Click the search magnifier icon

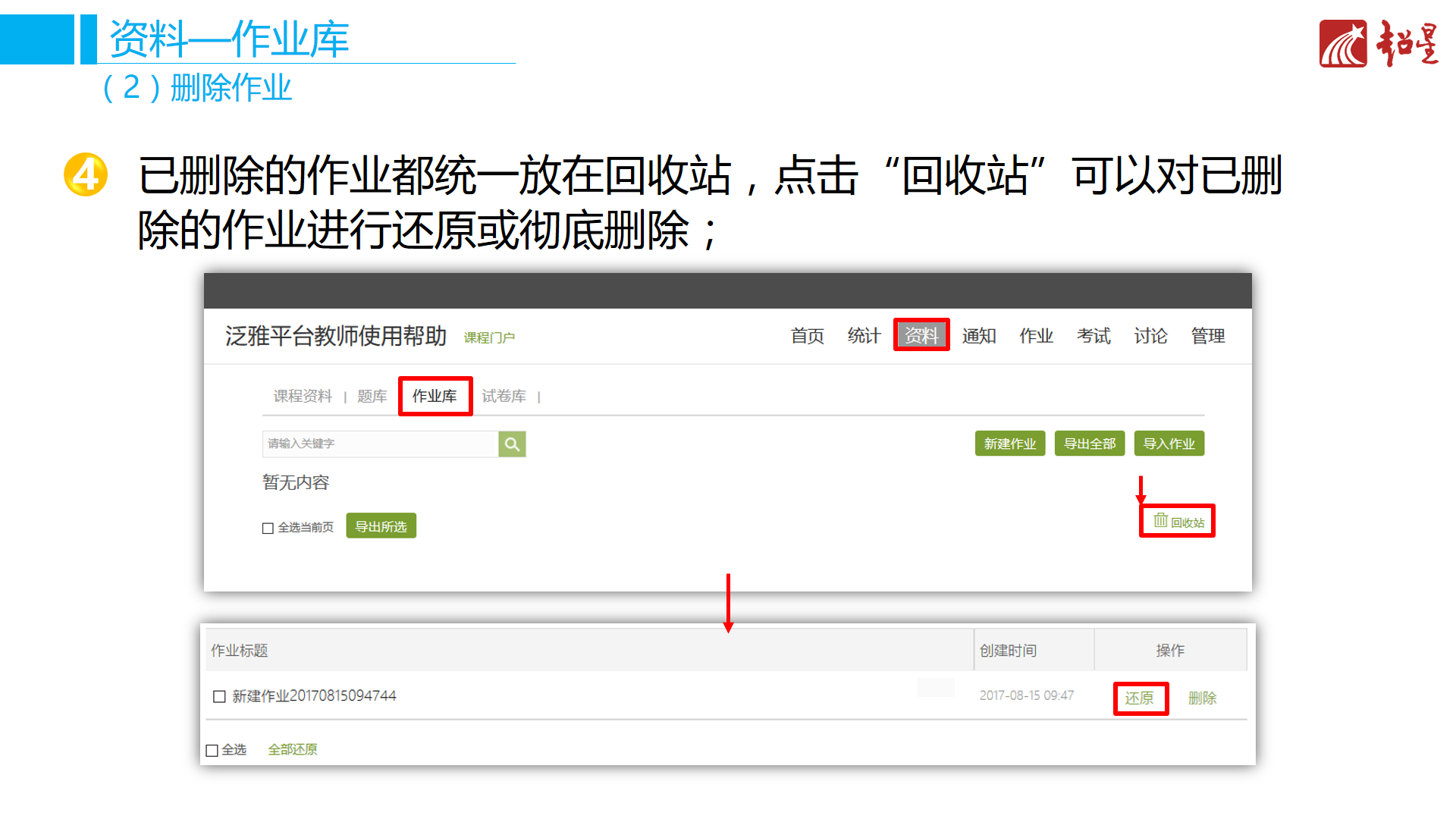pos(512,444)
